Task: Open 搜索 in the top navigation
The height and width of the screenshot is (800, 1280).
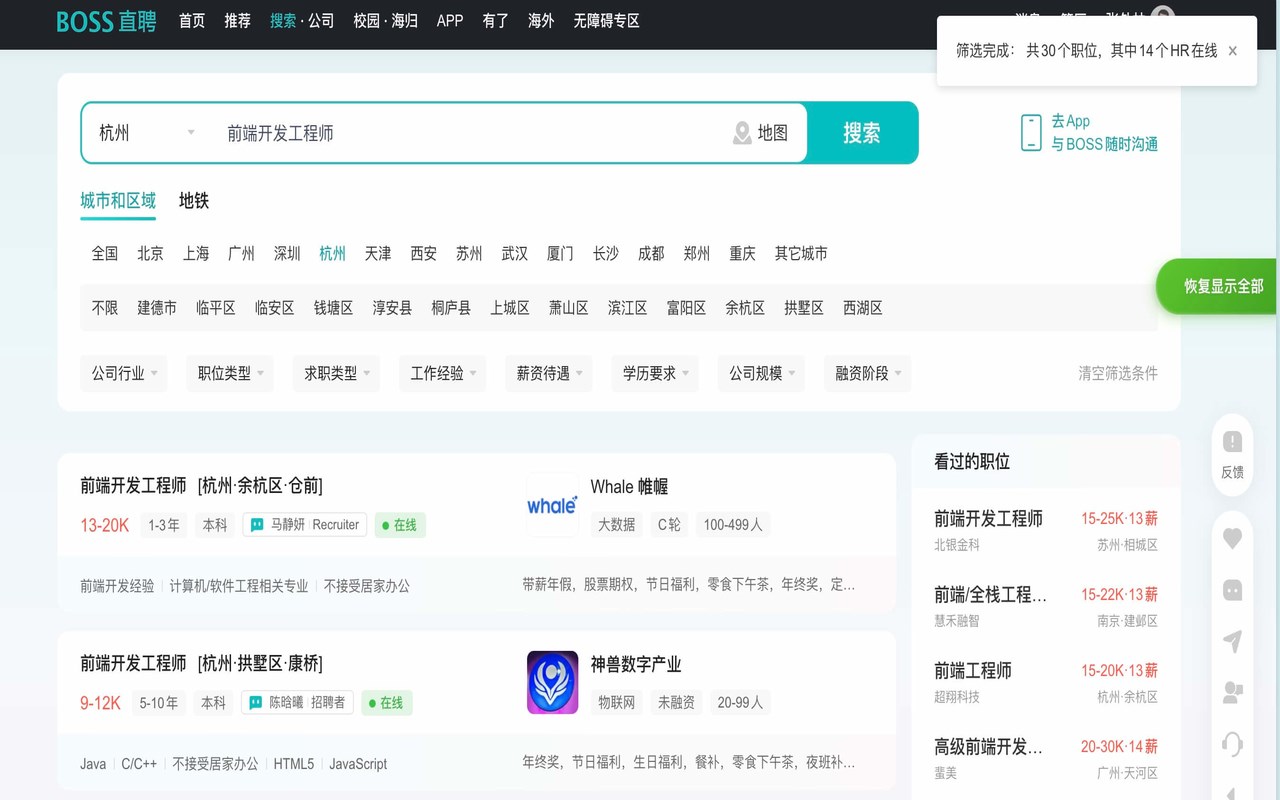Action: coord(283,21)
